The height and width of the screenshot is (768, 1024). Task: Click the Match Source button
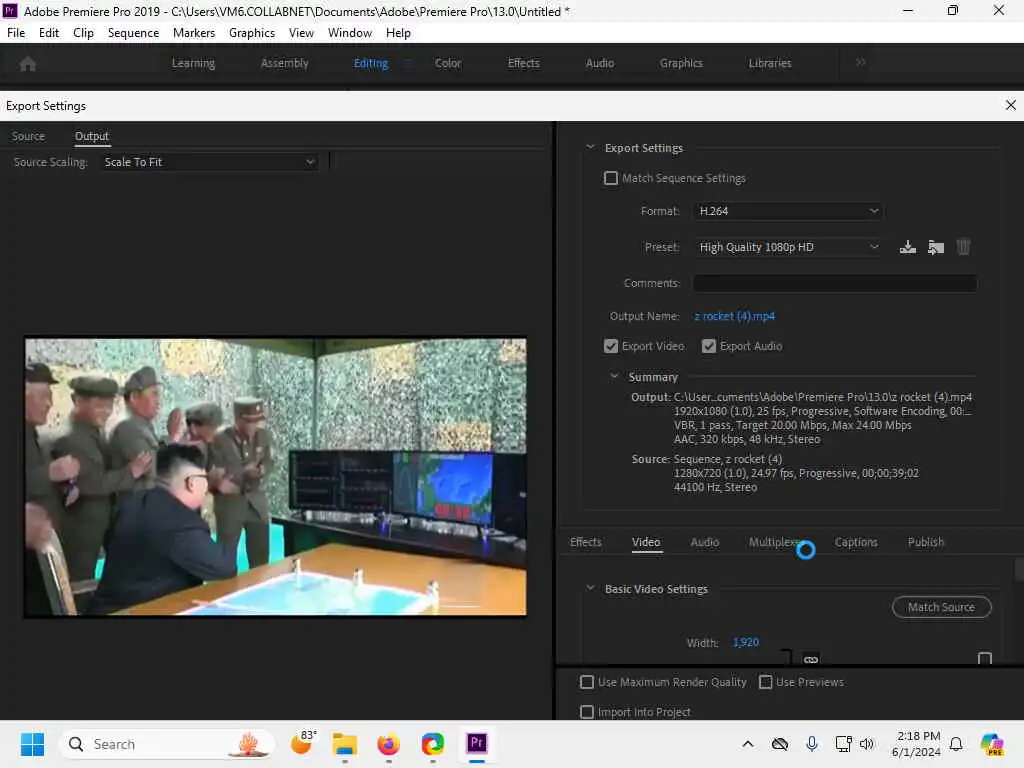[x=941, y=607]
